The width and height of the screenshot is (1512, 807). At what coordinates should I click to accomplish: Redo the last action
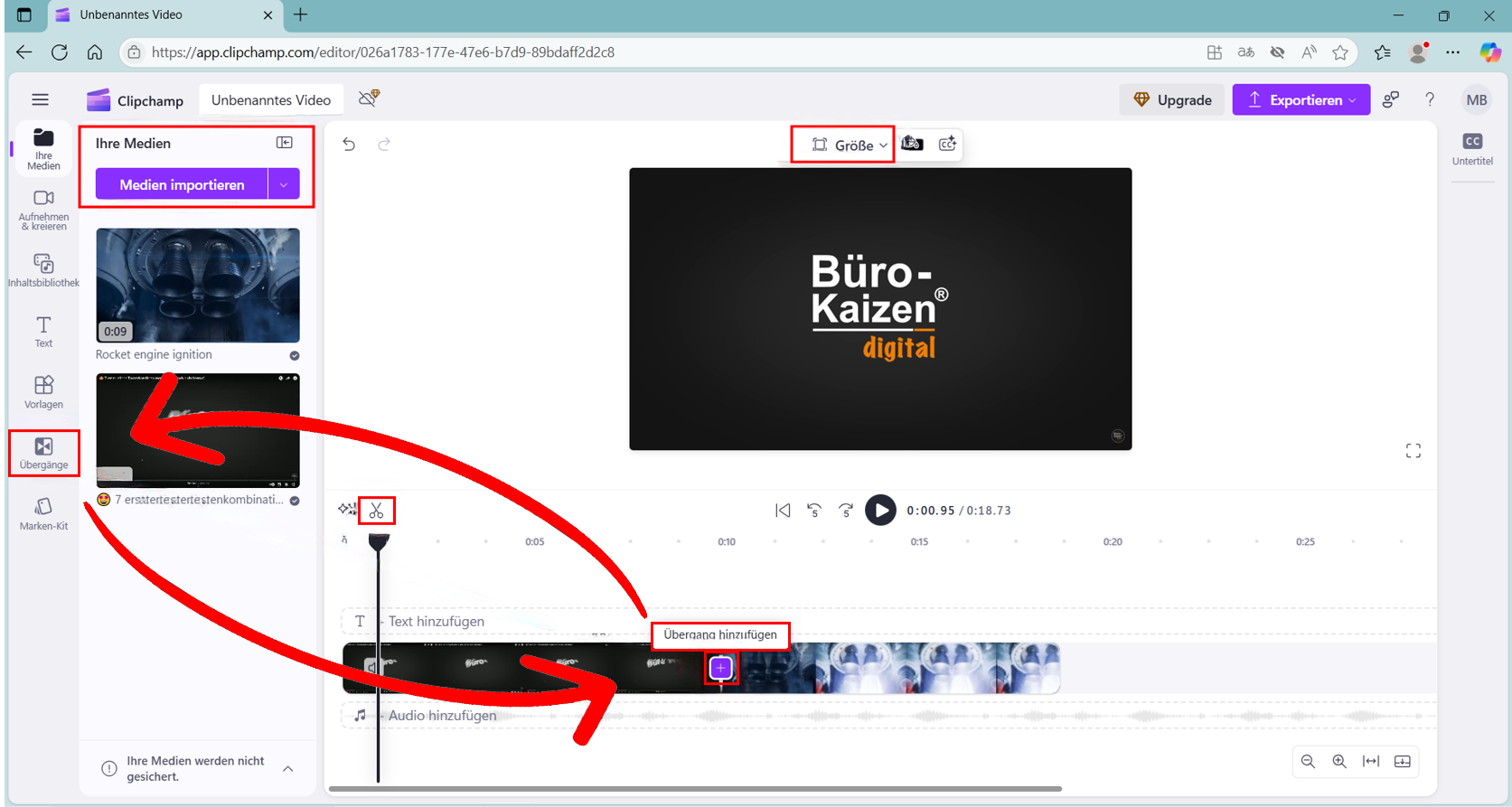click(x=384, y=144)
